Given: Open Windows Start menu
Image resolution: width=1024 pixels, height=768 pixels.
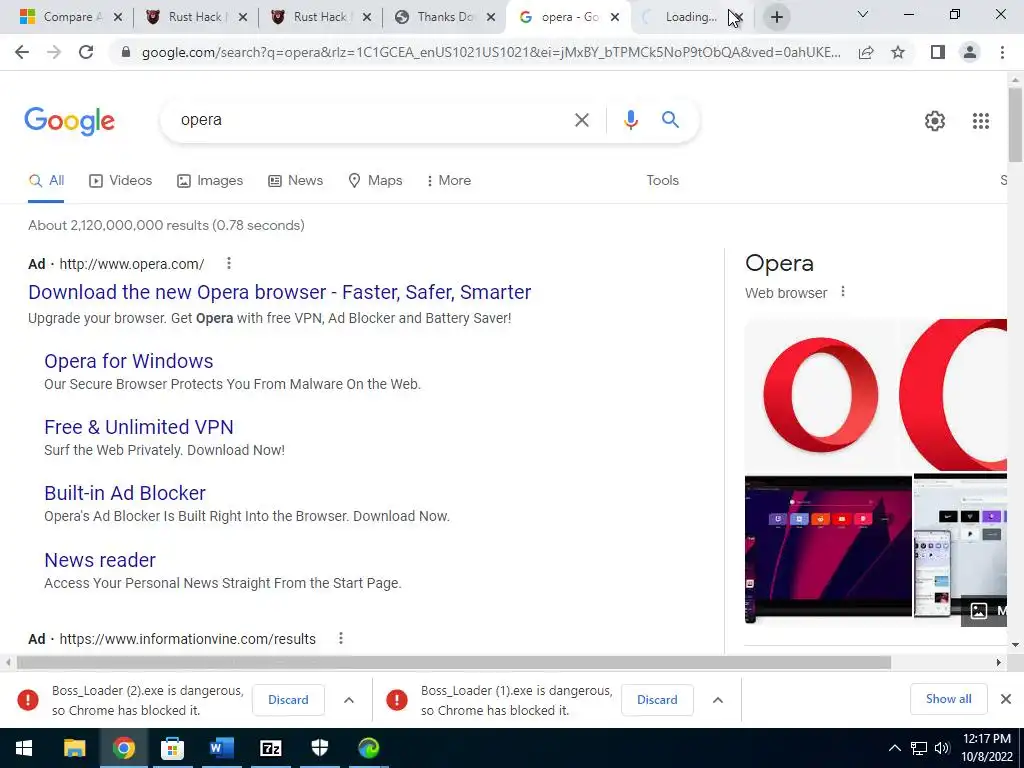Looking at the screenshot, I should (x=24, y=748).
